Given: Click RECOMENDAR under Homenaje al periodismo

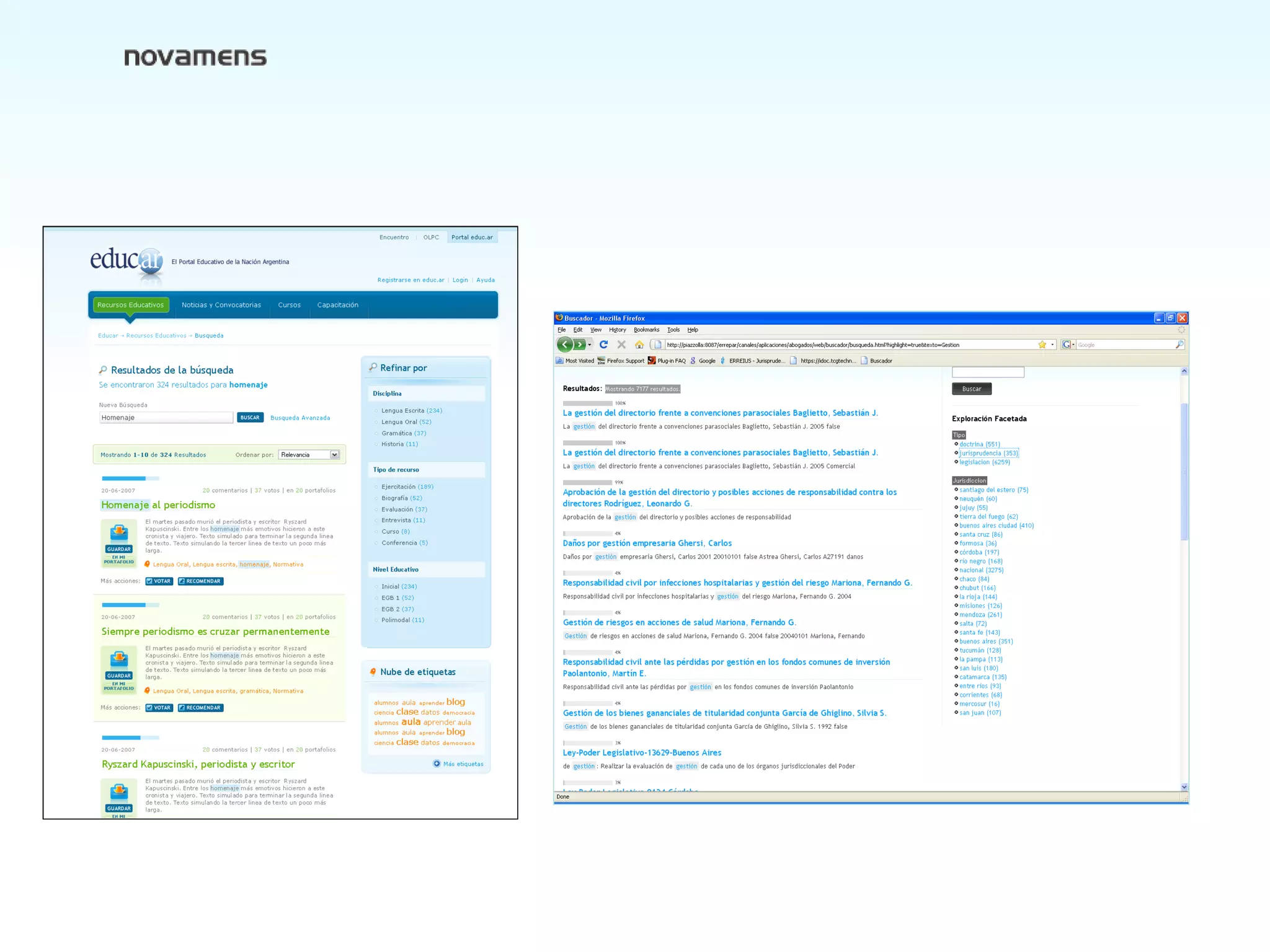Looking at the screenshot, I should click(x=200, y=581).
